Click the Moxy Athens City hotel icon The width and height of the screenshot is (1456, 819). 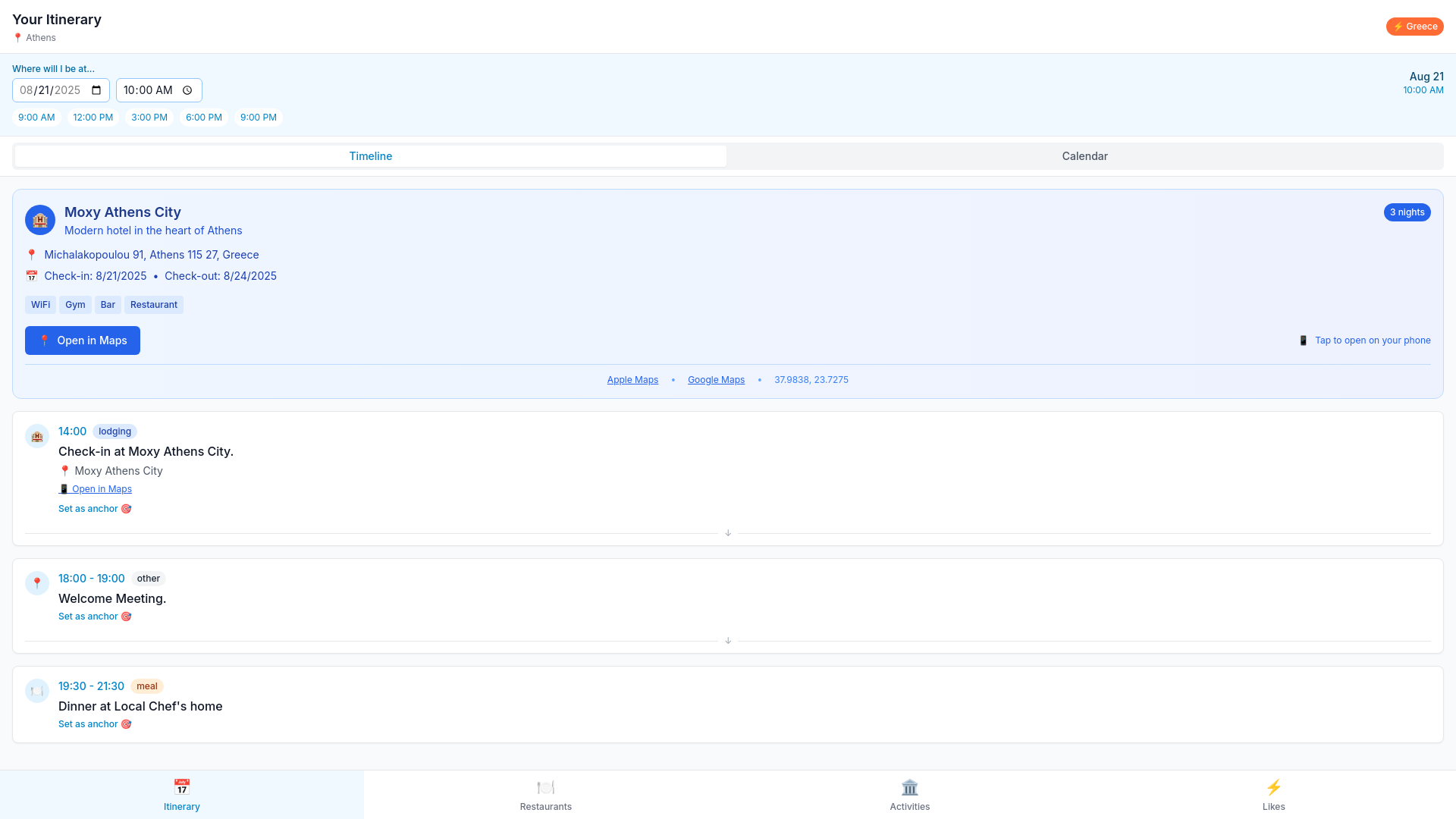tap(40, 220)
